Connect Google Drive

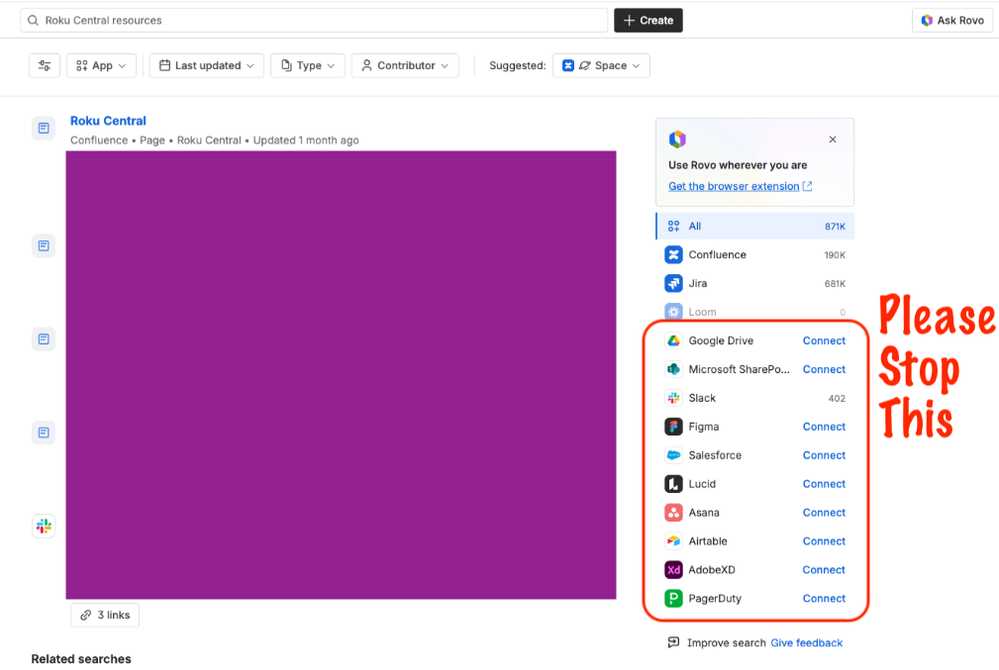(824, 341)
